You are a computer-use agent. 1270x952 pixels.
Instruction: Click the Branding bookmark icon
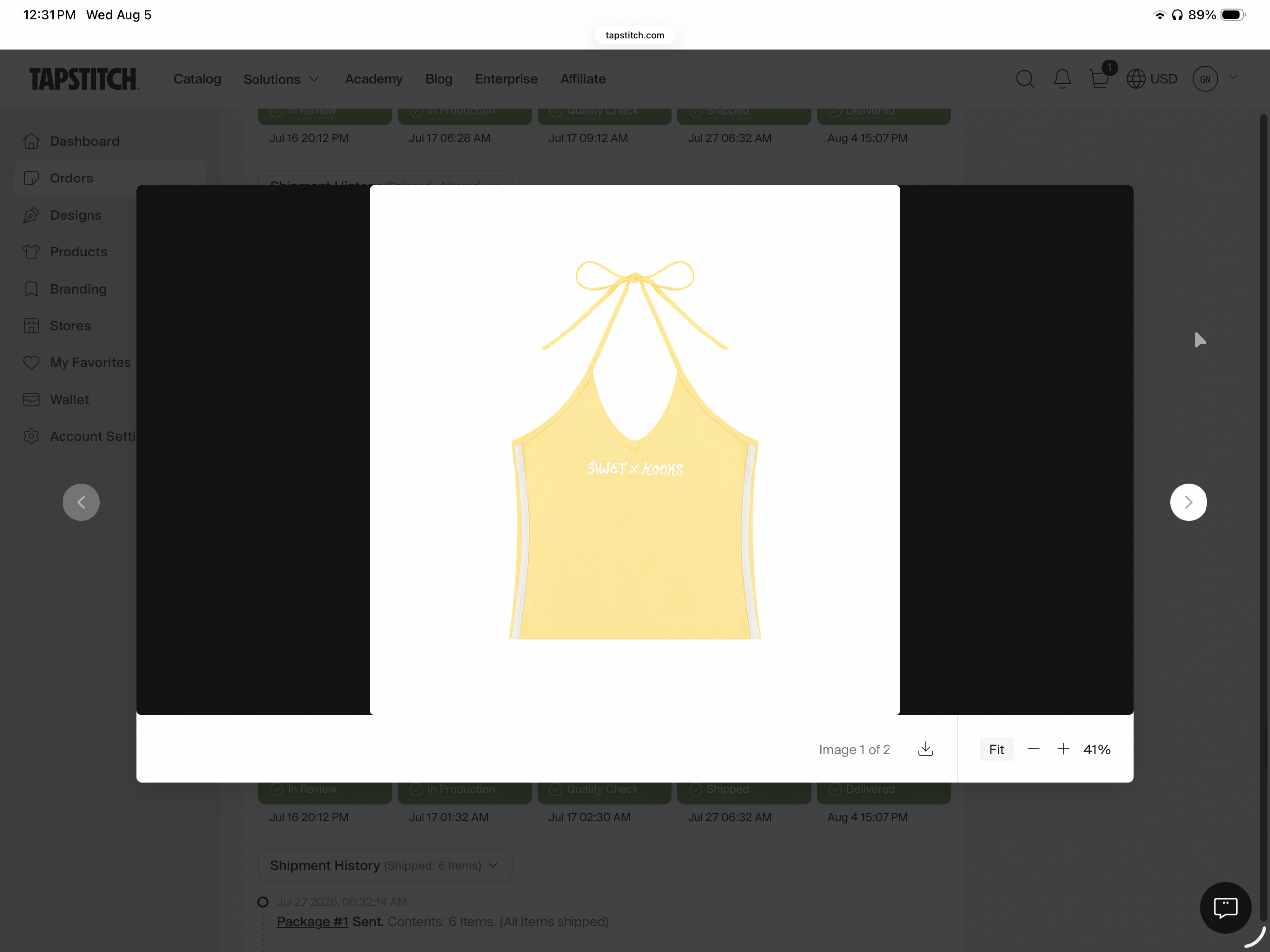32,289
